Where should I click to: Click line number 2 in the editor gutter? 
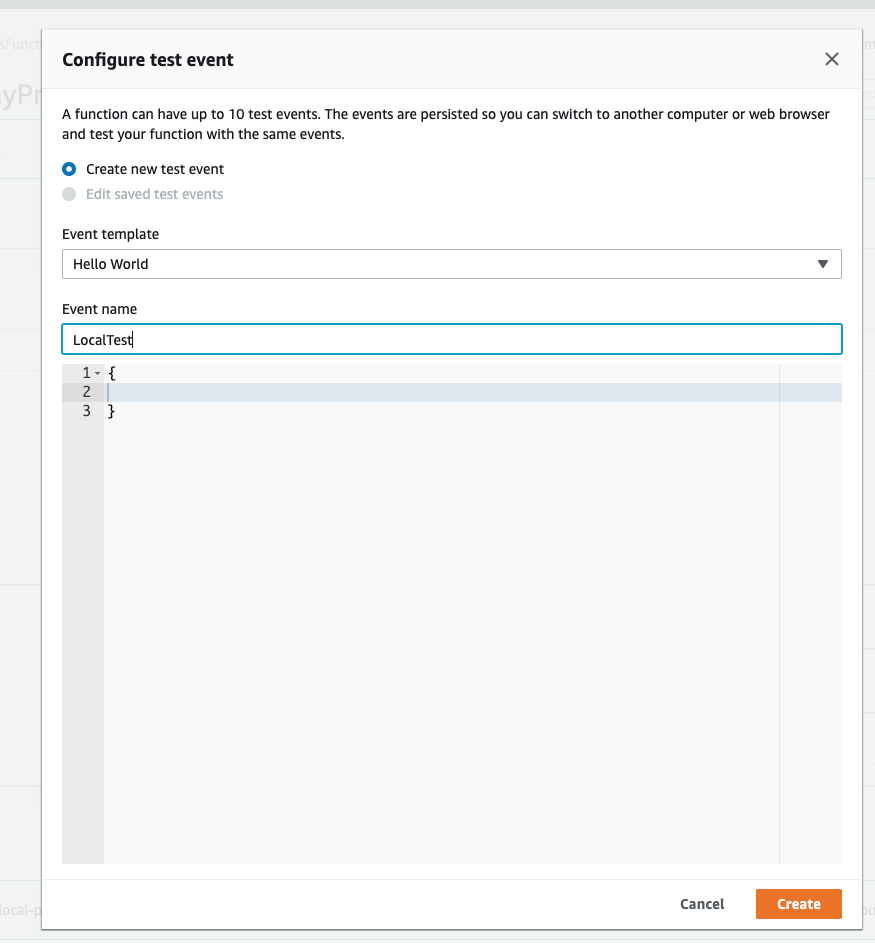[x=86, y=392]
